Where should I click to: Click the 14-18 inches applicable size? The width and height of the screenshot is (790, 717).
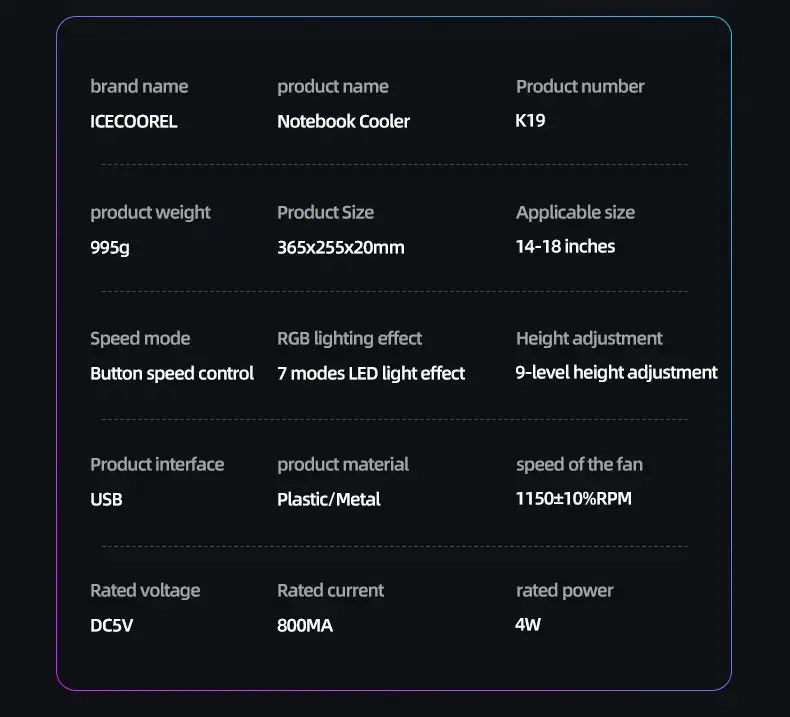[x=565, y=246]
